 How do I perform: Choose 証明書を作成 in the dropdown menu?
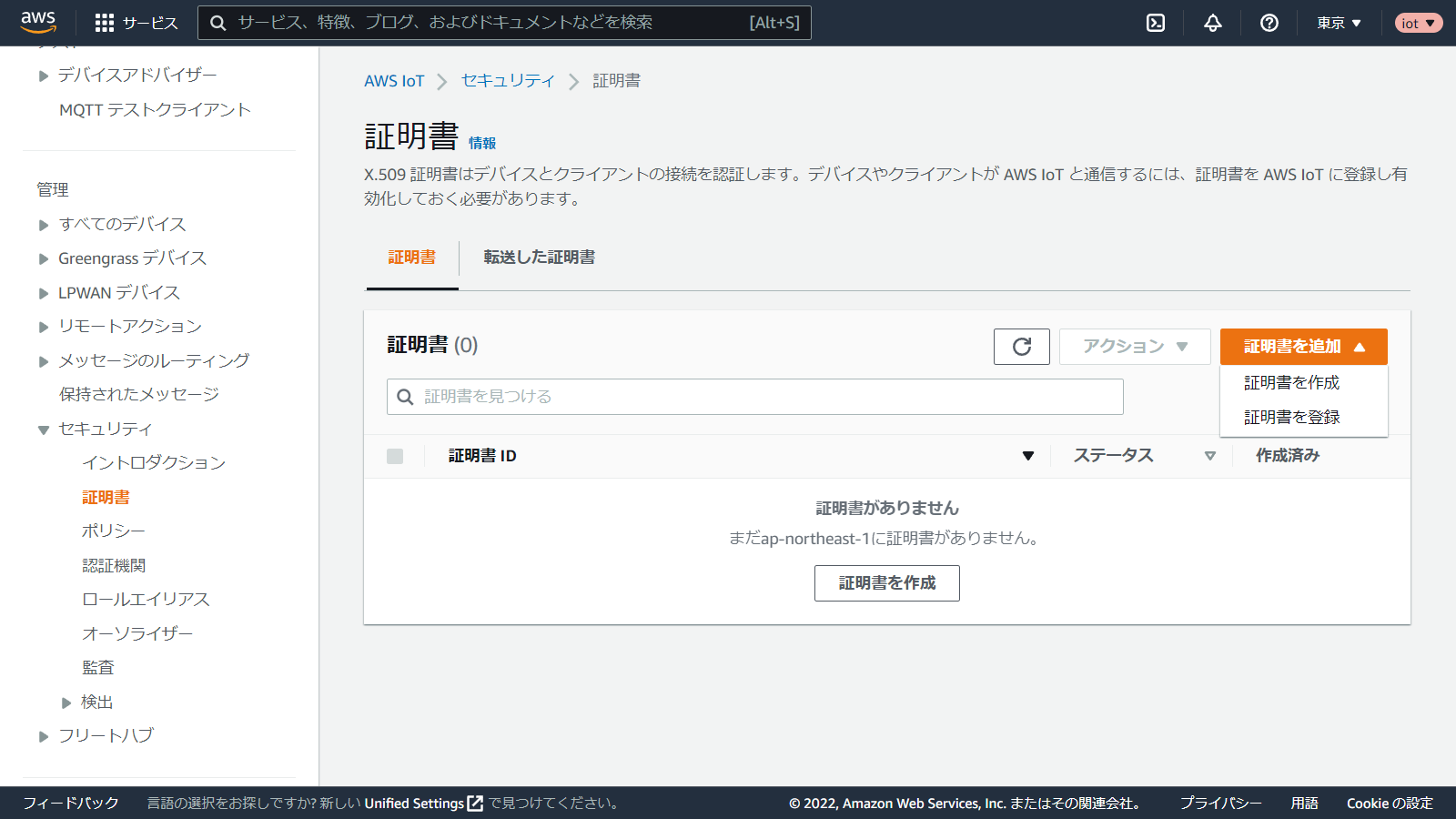[1291, 383]
